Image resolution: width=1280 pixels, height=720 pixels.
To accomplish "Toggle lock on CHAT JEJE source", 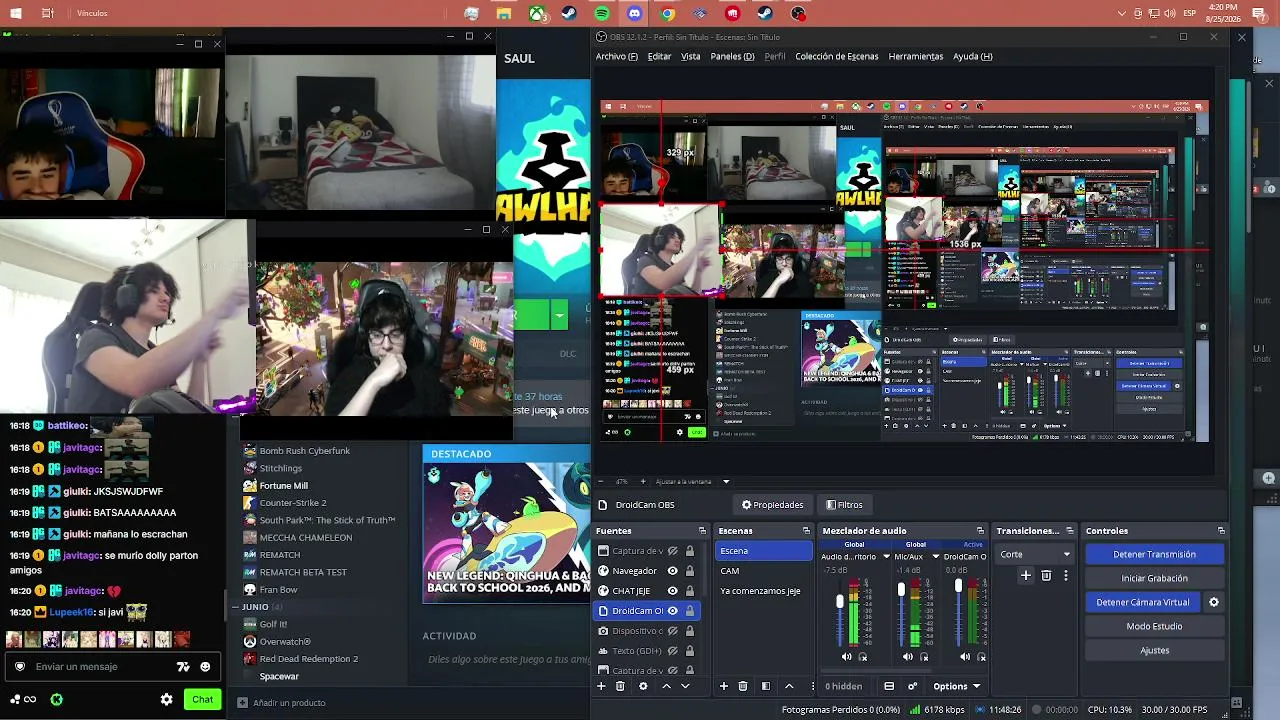I will pos(689,591).
